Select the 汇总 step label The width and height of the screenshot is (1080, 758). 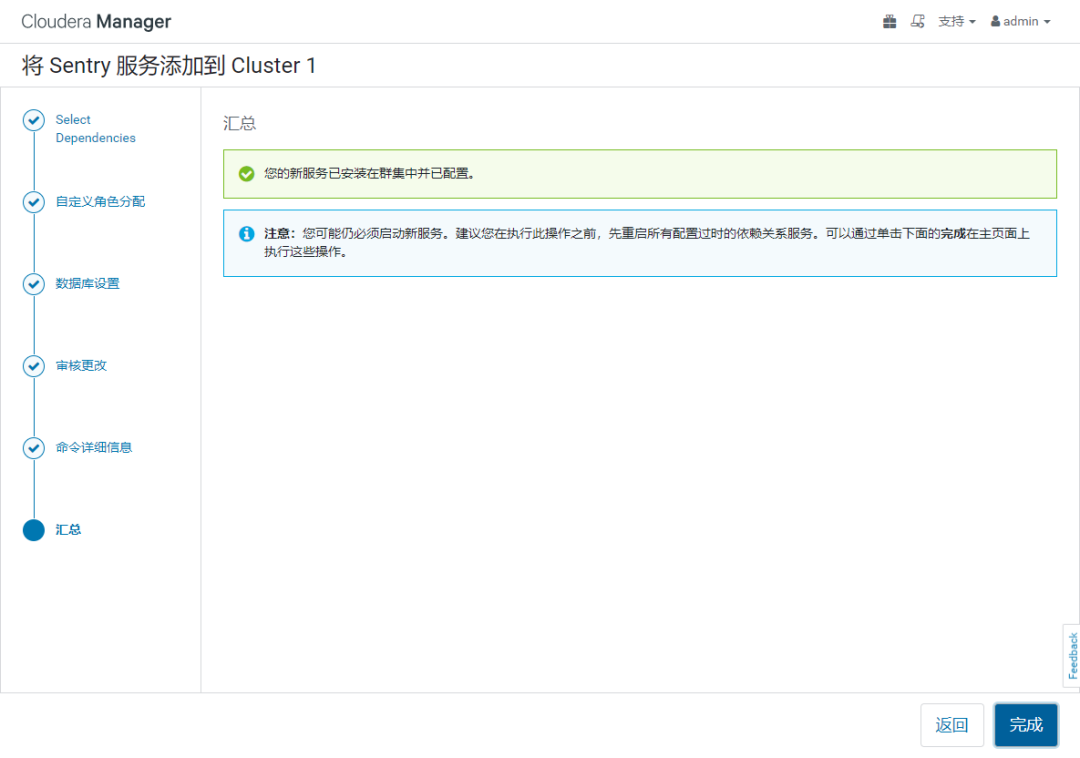click(x=68, y=529)
